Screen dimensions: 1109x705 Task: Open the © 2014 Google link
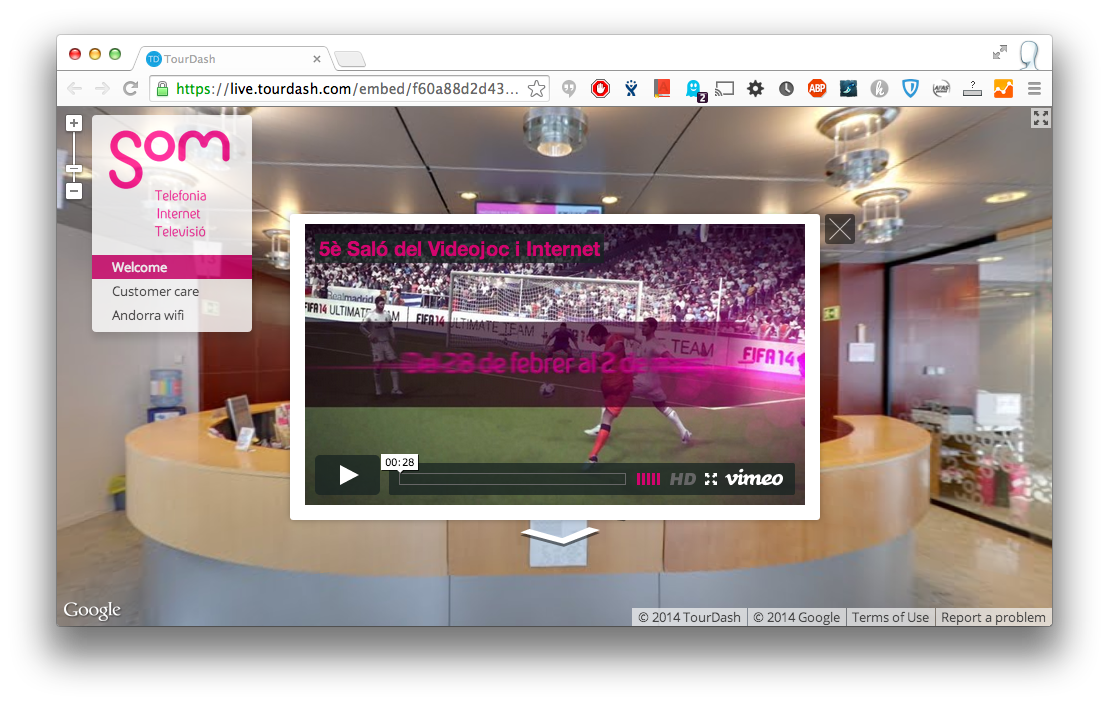click(x=796, y=617)
